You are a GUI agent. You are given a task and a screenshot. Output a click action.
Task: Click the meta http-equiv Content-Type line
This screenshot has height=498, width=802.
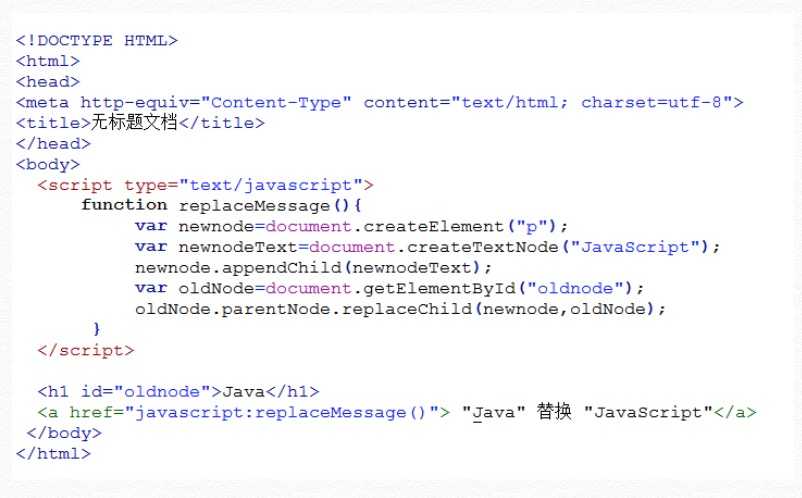[x=380, y=103]
